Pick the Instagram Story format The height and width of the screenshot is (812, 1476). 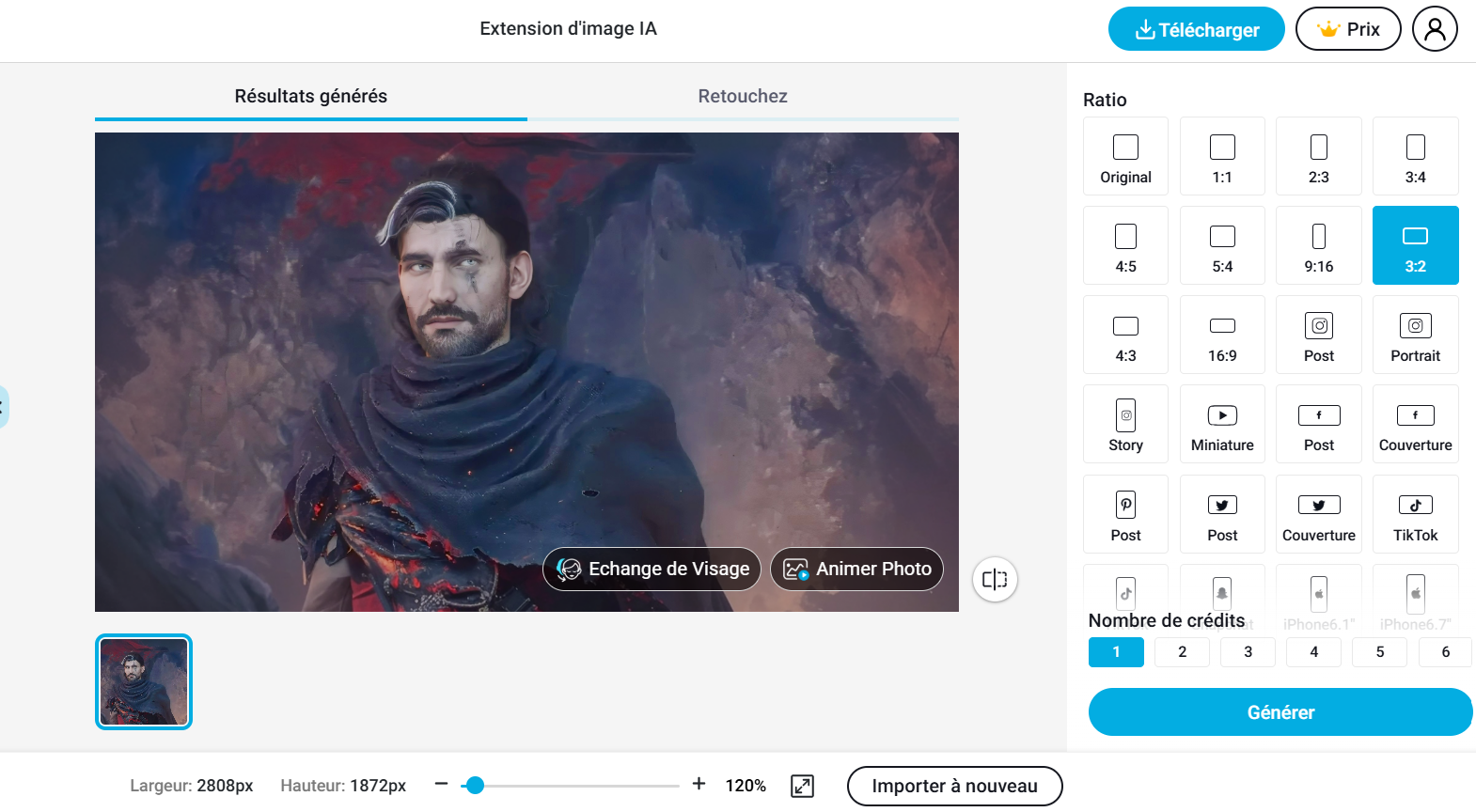[1125, 424]
